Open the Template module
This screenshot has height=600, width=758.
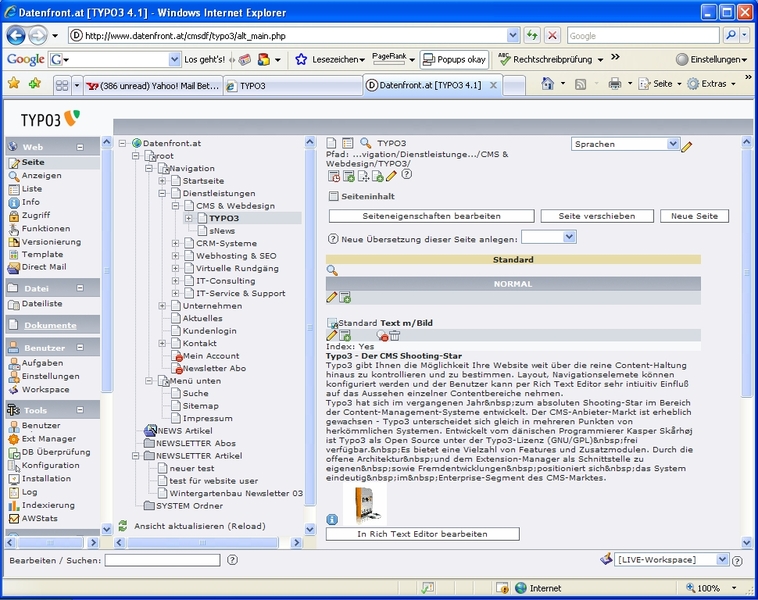42,254
